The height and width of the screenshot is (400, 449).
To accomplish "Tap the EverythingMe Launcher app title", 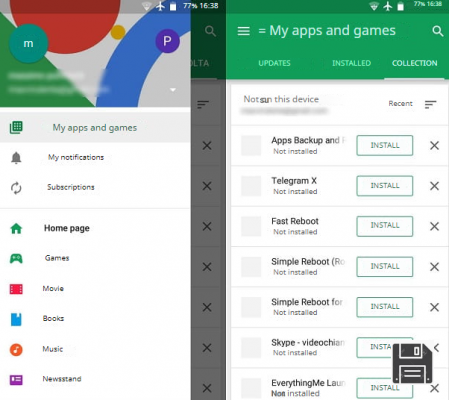I will [x=308, y=383].
